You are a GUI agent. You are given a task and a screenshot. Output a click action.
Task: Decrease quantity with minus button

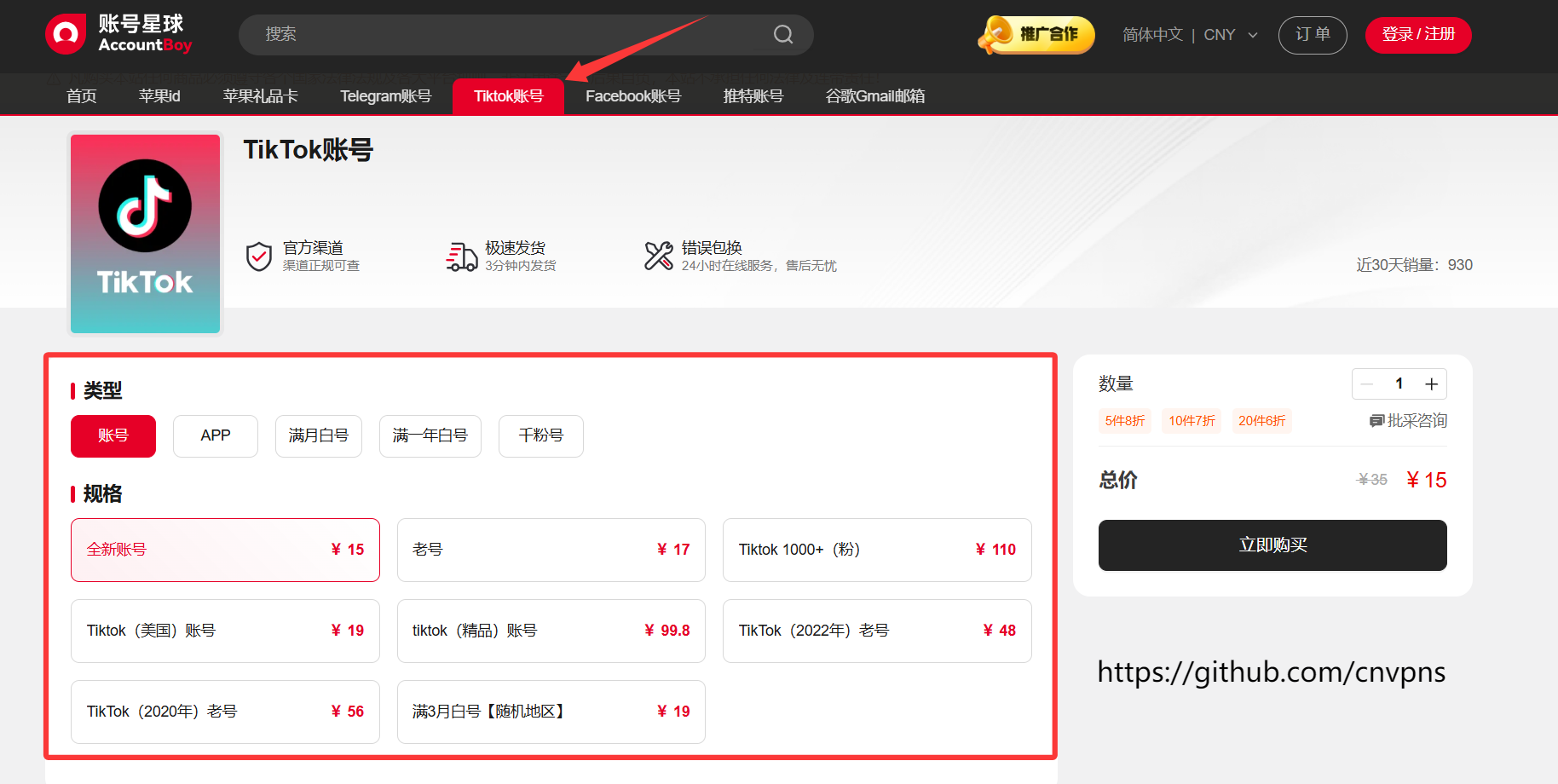(x=1367, y=384)
